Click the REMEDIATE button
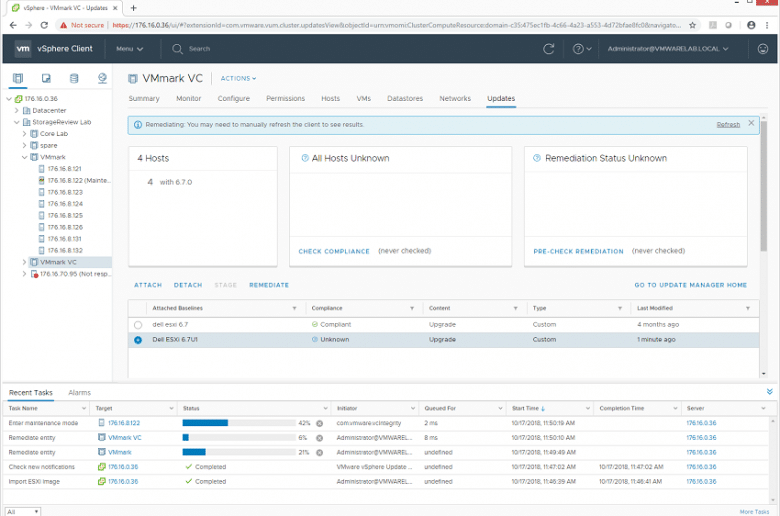 pyautogui.click(x=269, y=285)
